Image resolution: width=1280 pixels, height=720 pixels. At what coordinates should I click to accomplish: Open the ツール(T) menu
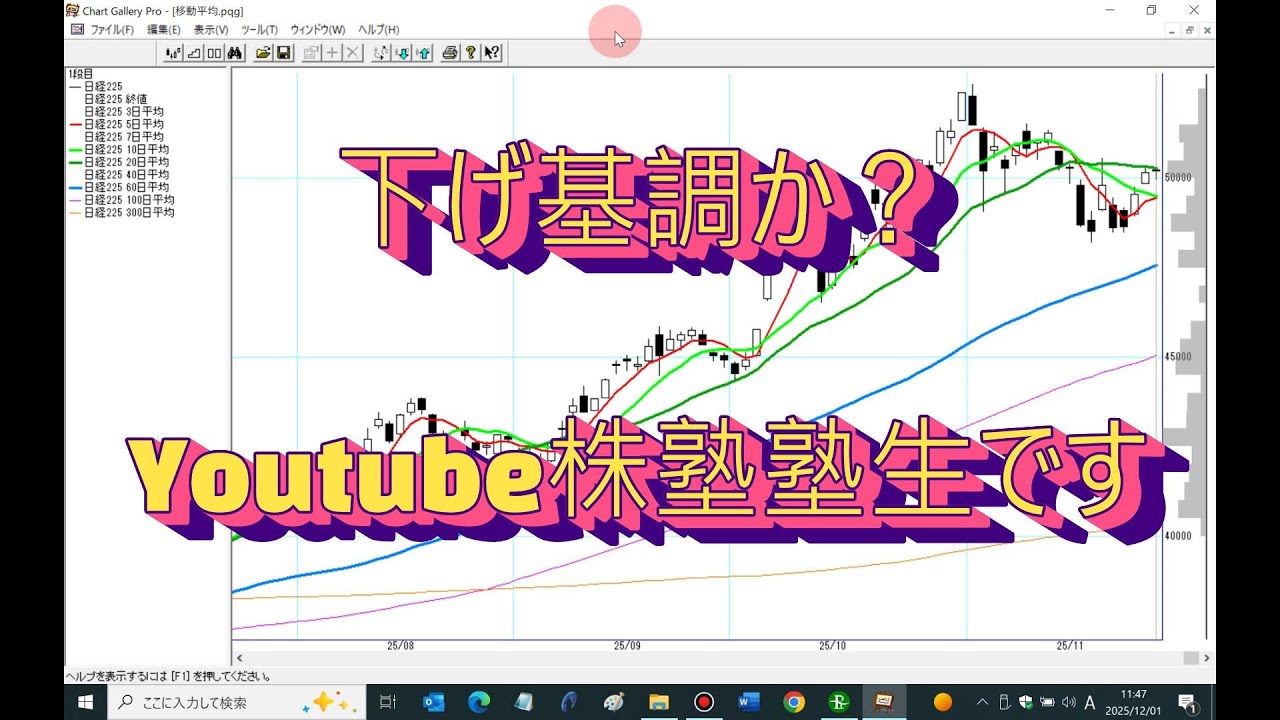pos(259,30)
